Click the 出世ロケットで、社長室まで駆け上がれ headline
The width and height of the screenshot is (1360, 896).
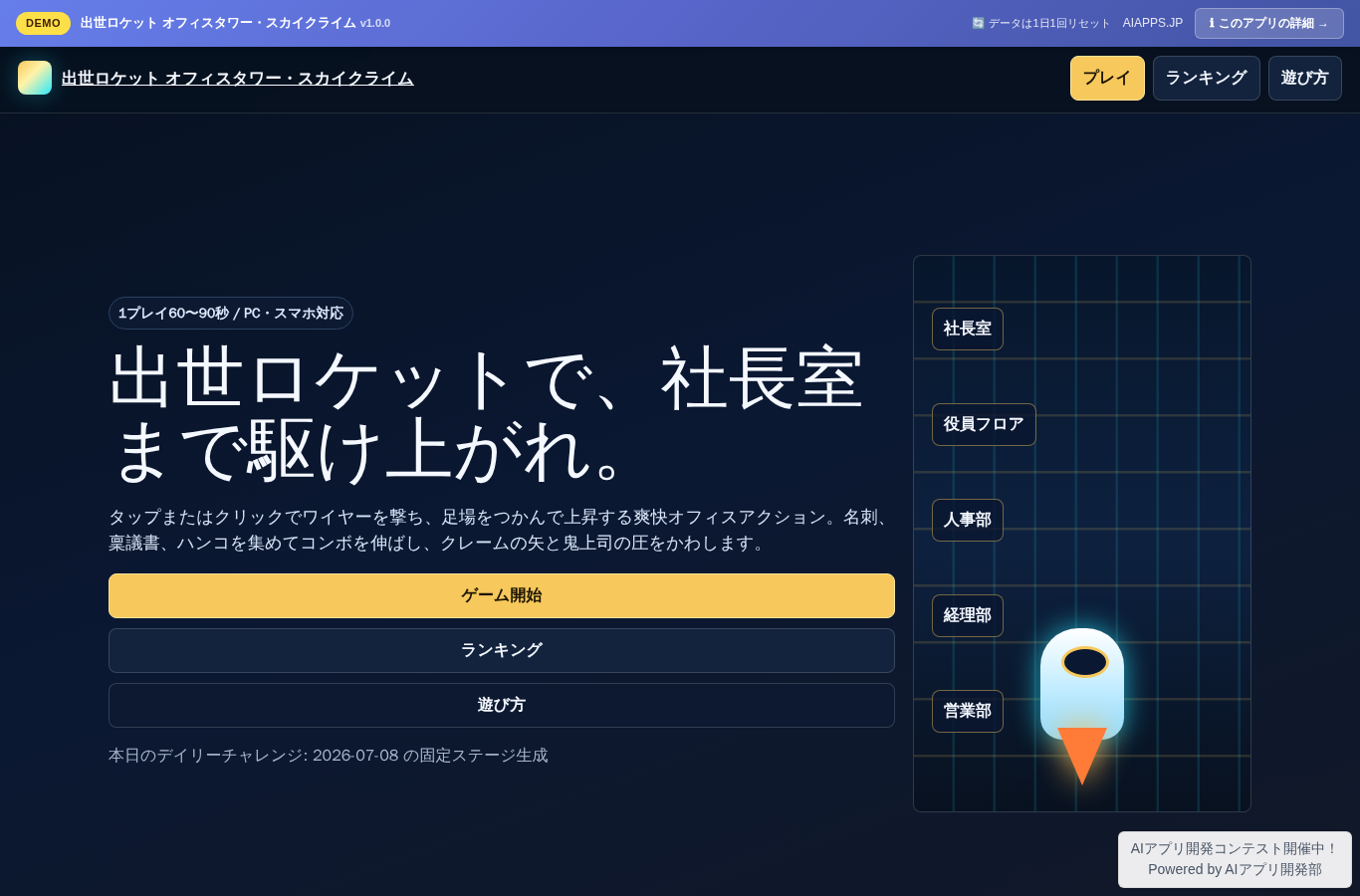486,414
